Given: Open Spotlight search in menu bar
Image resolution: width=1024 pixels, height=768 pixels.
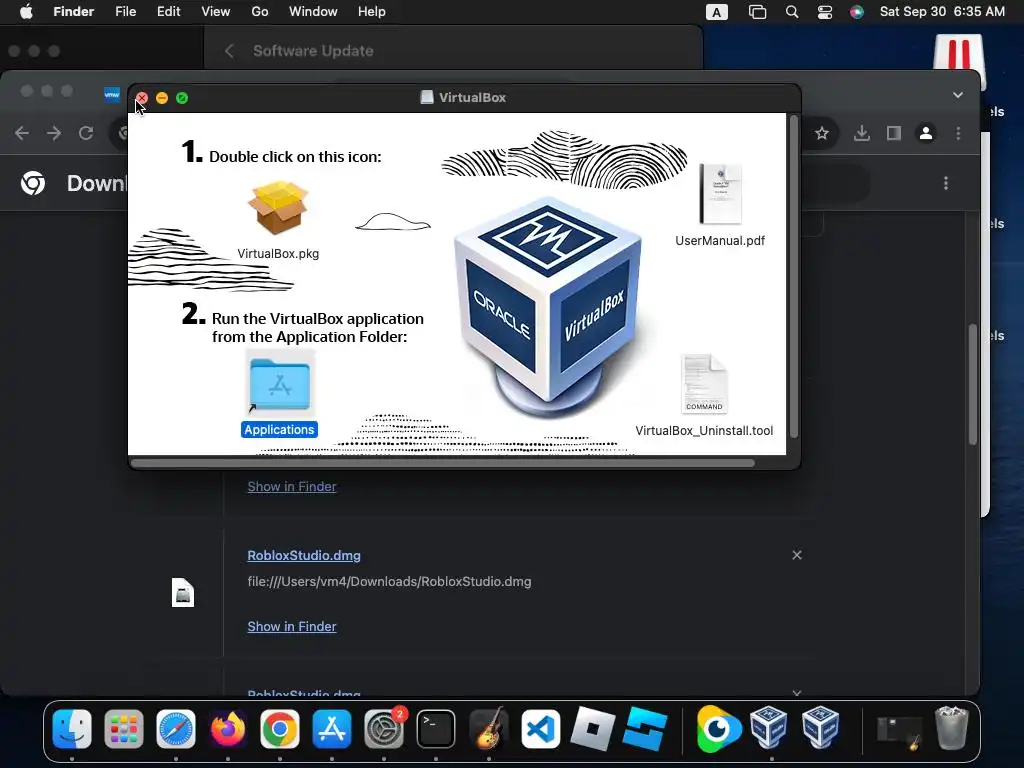Looking at the screenshot, I should pos(792,12).
